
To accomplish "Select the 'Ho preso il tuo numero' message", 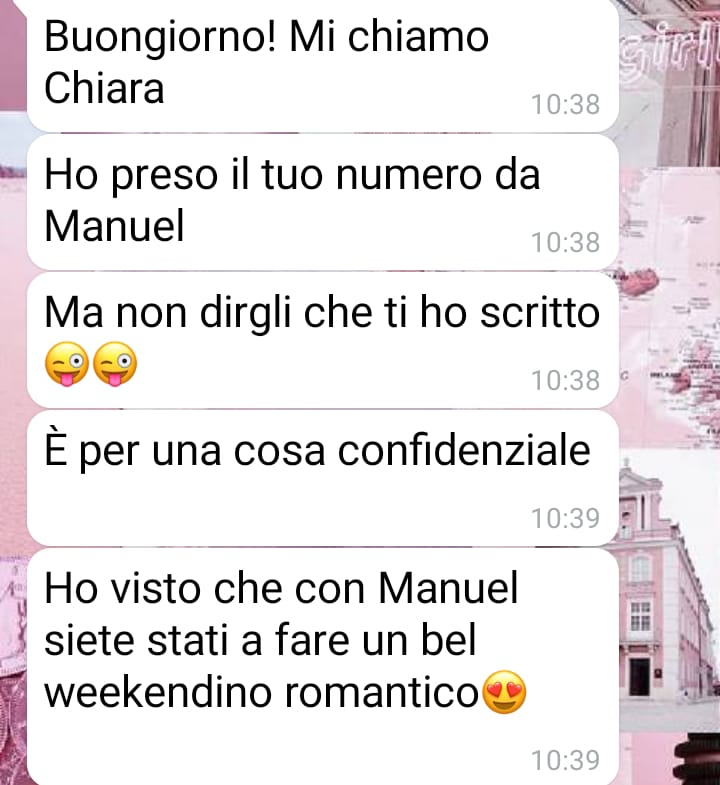I will (x=323, y=202).
